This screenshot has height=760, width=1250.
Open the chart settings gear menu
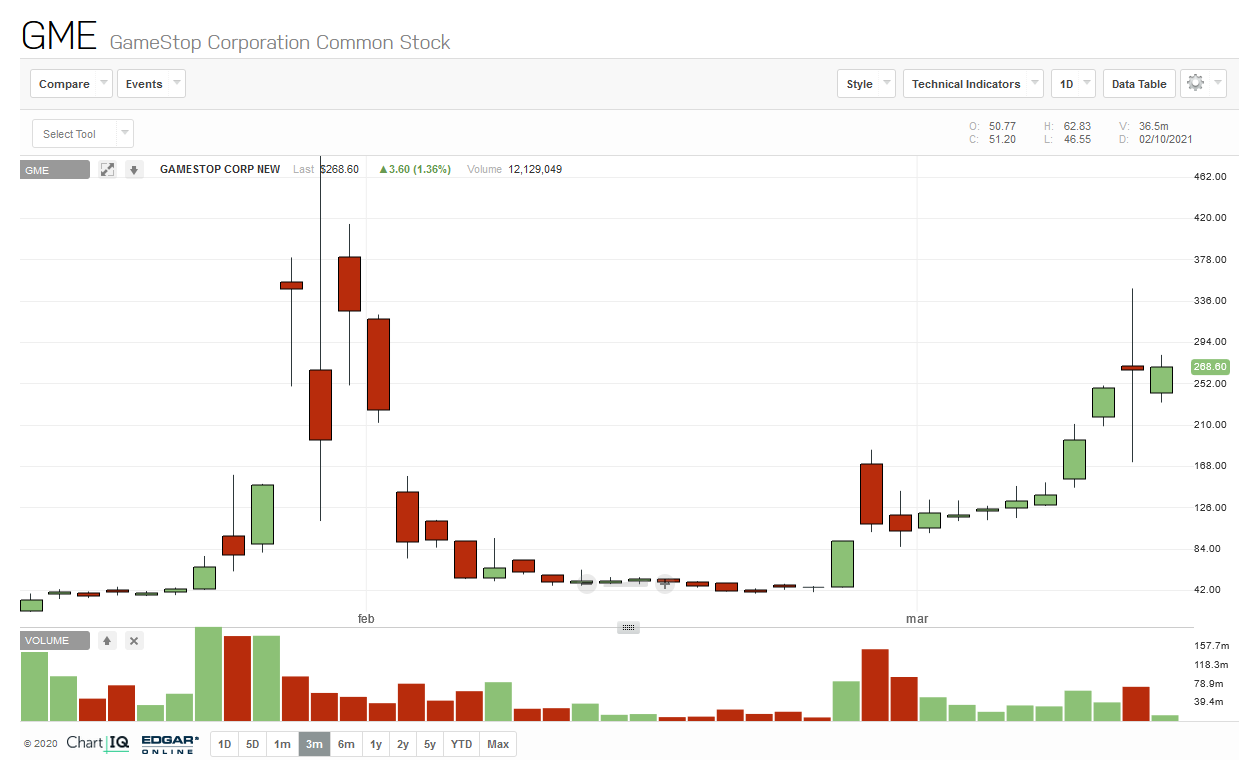tap(1202, 84)
